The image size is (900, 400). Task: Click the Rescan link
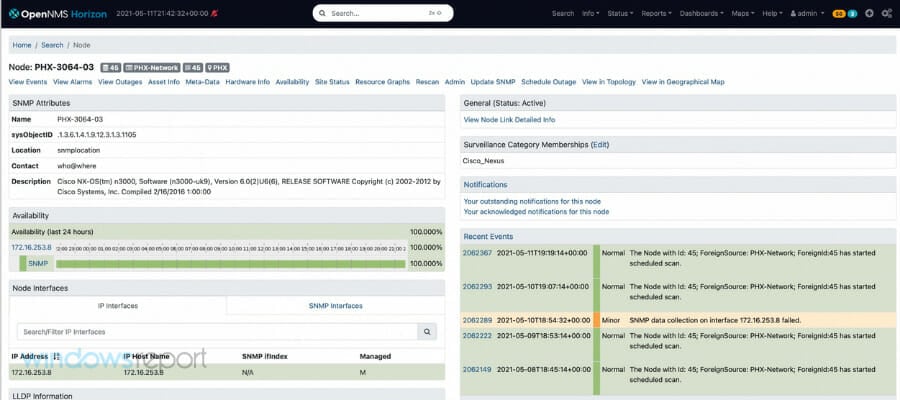click(427, 82)
